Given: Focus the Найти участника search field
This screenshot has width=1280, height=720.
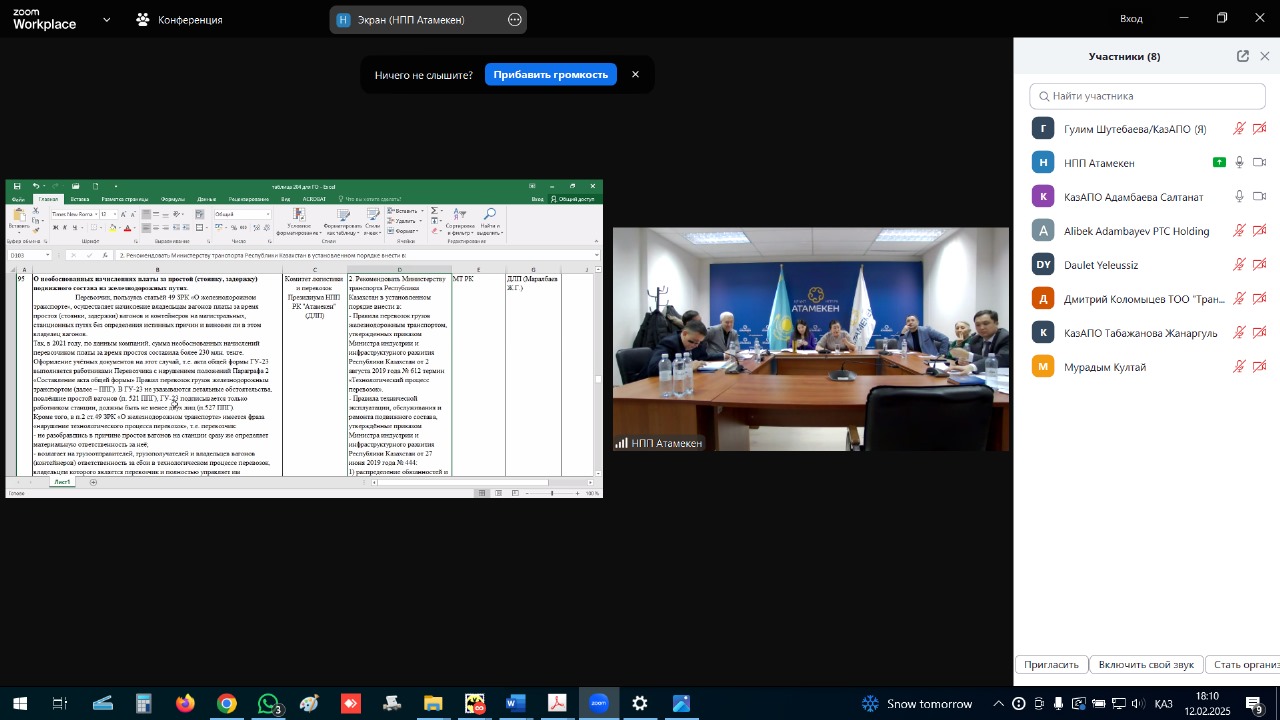Looking at the screenshot, I should 1147,96.
